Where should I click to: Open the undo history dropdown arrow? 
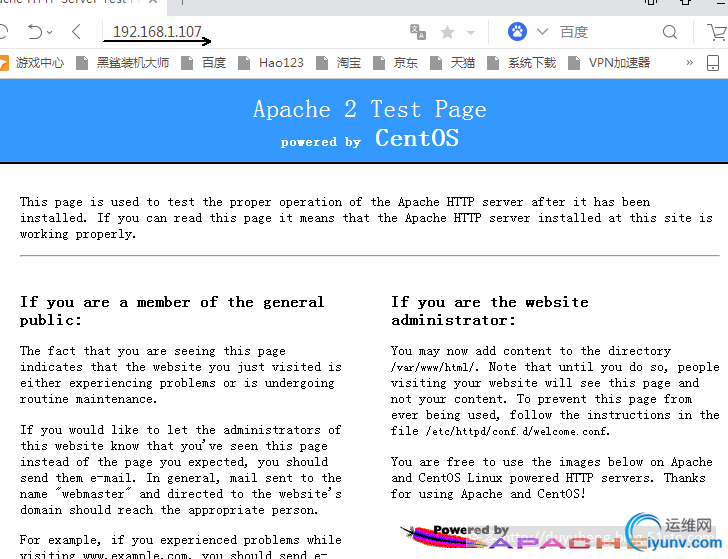(x=50, y=32)
